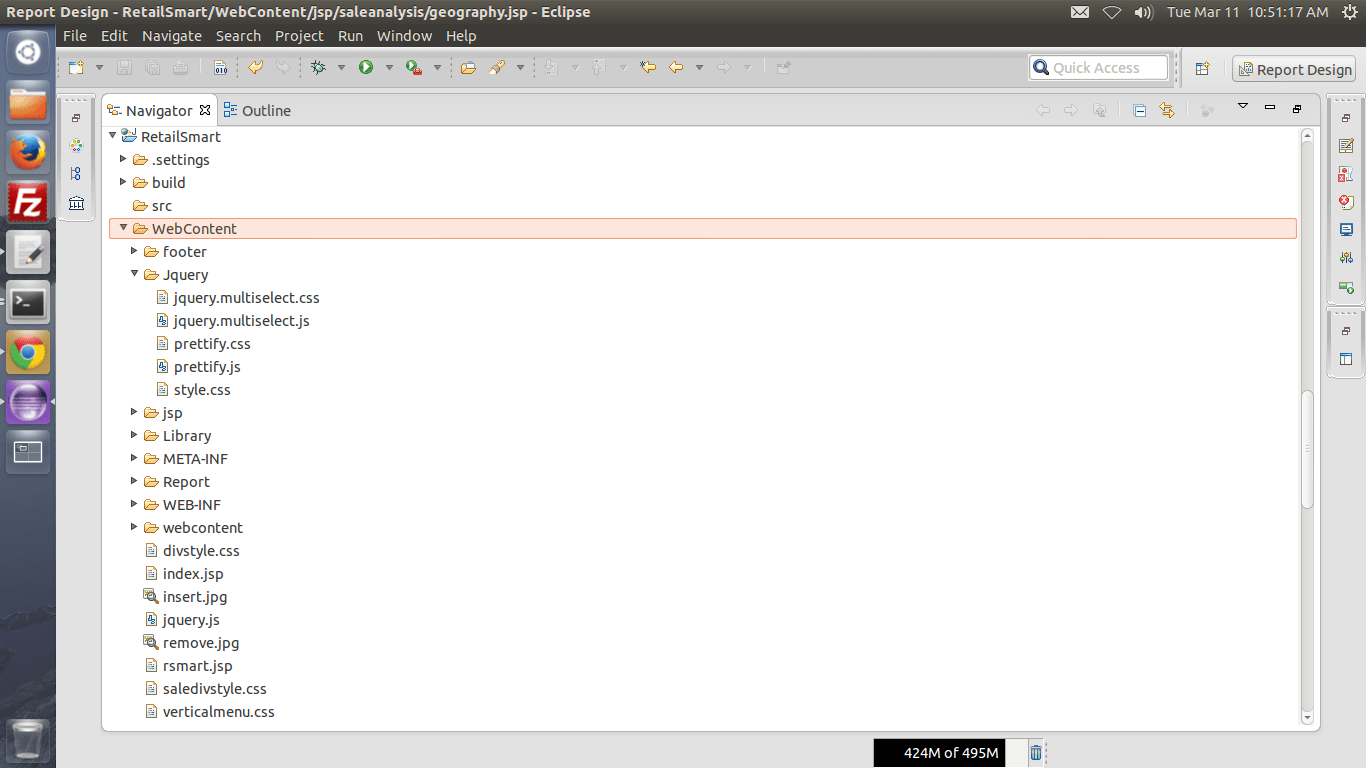
Task: Launch the Debug tool in the toolbar
Action: (320, 67)
